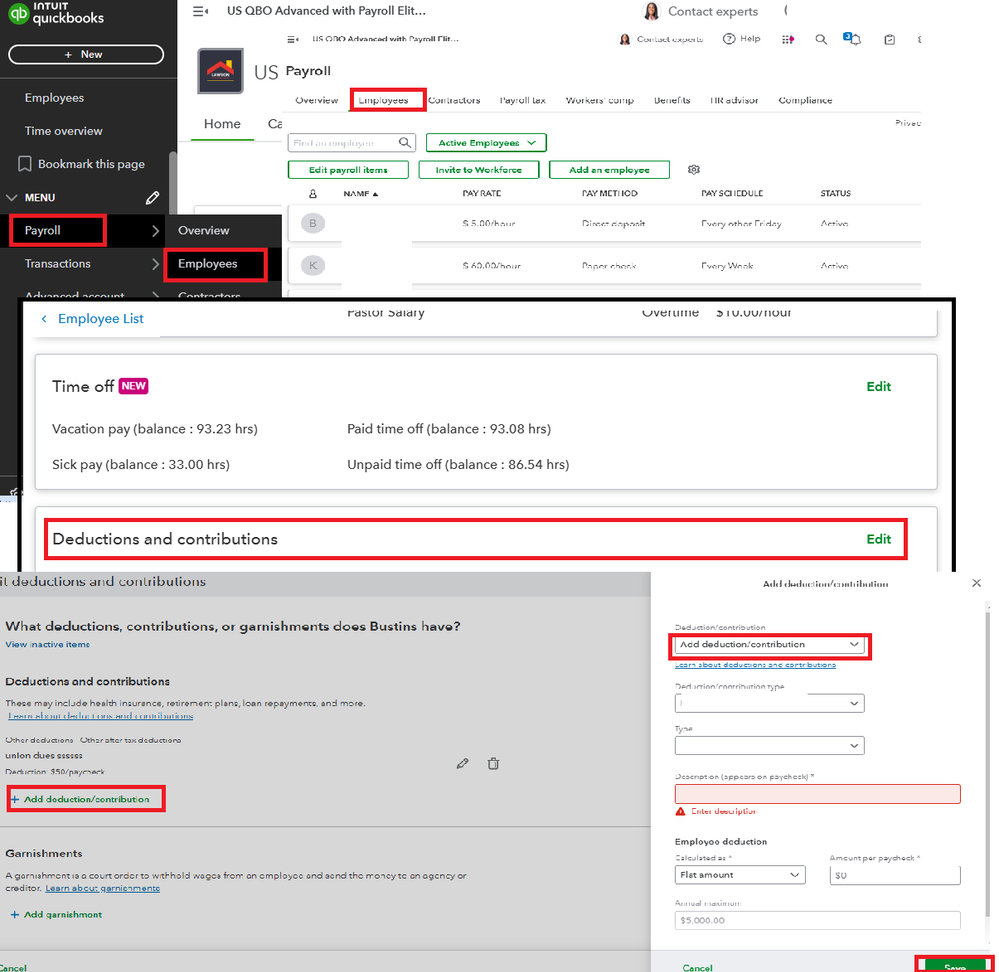Screen dimensions: 999x972
Task: Sort by the NAME column header
Action: pos(361,194)
